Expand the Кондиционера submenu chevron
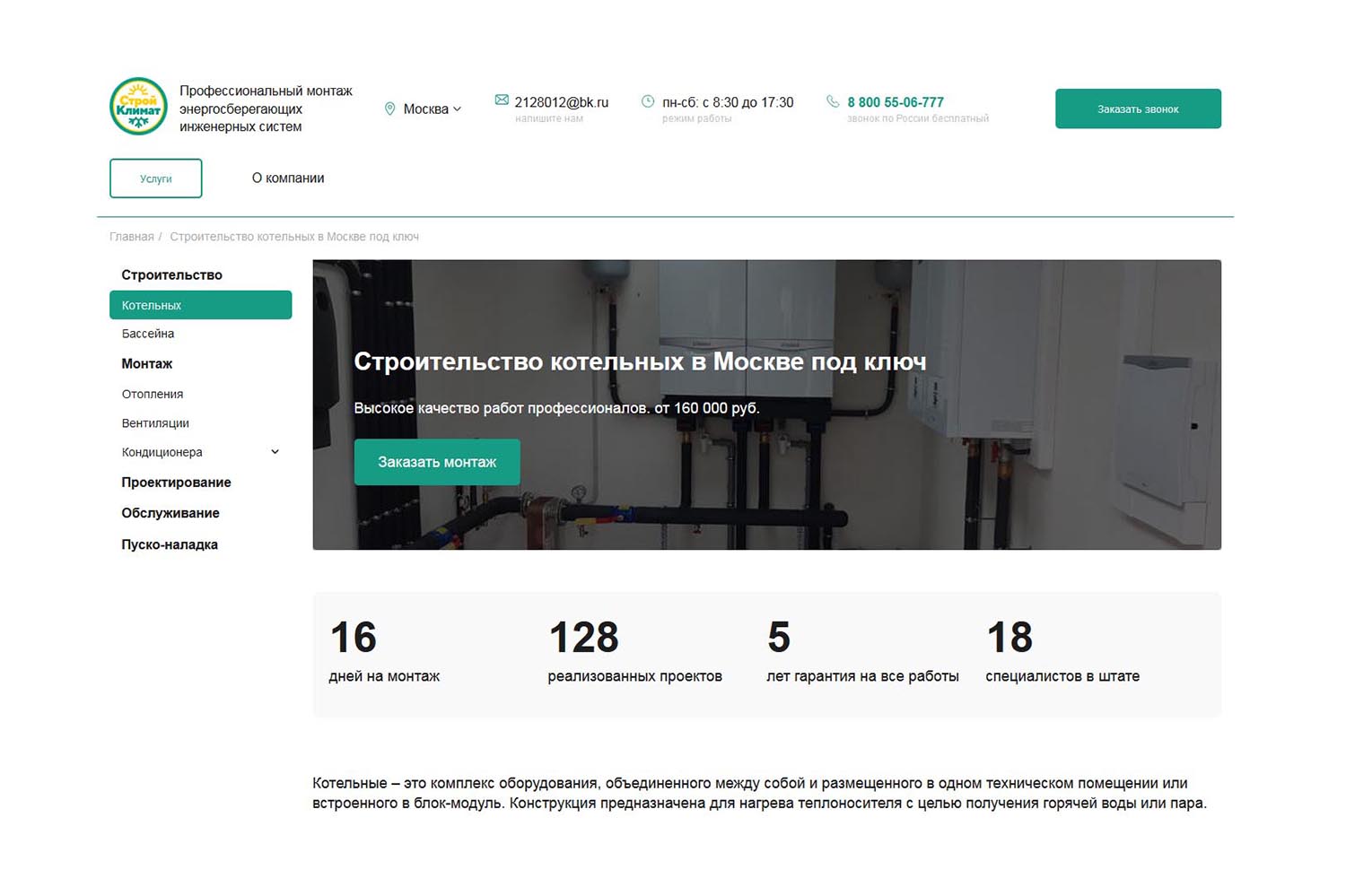The width and height of the screenshot is (1346, 896). tap(275, 452)
